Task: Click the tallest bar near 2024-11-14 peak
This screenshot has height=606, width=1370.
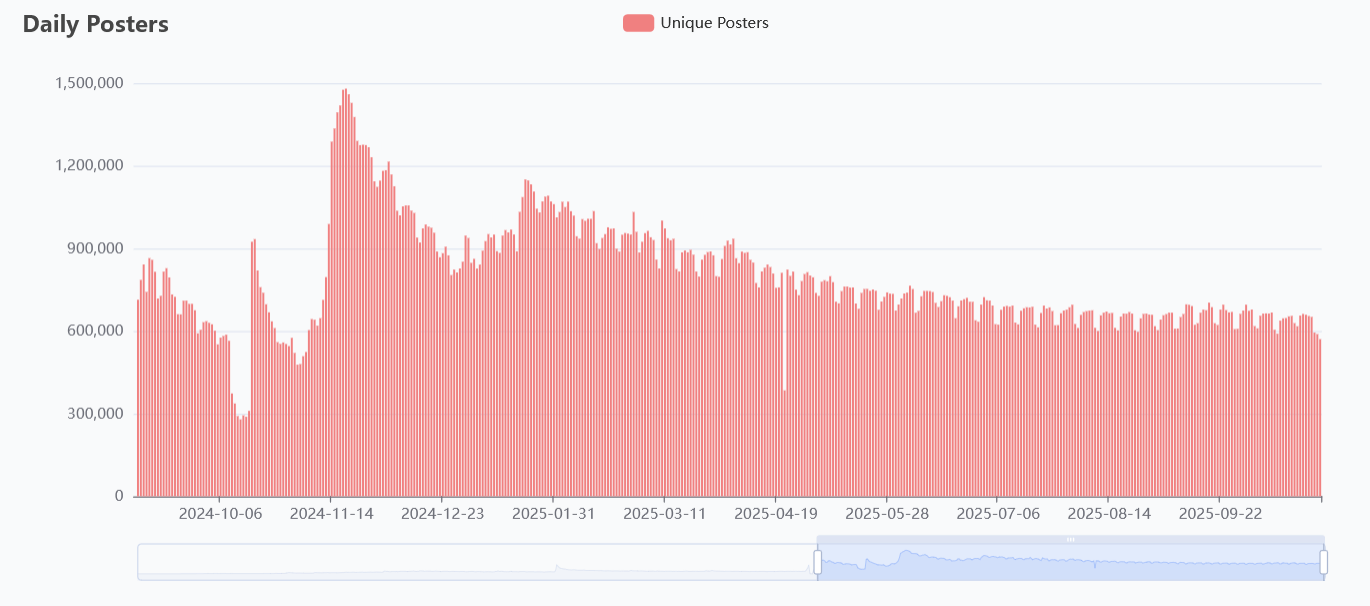Action: (346, 293)
